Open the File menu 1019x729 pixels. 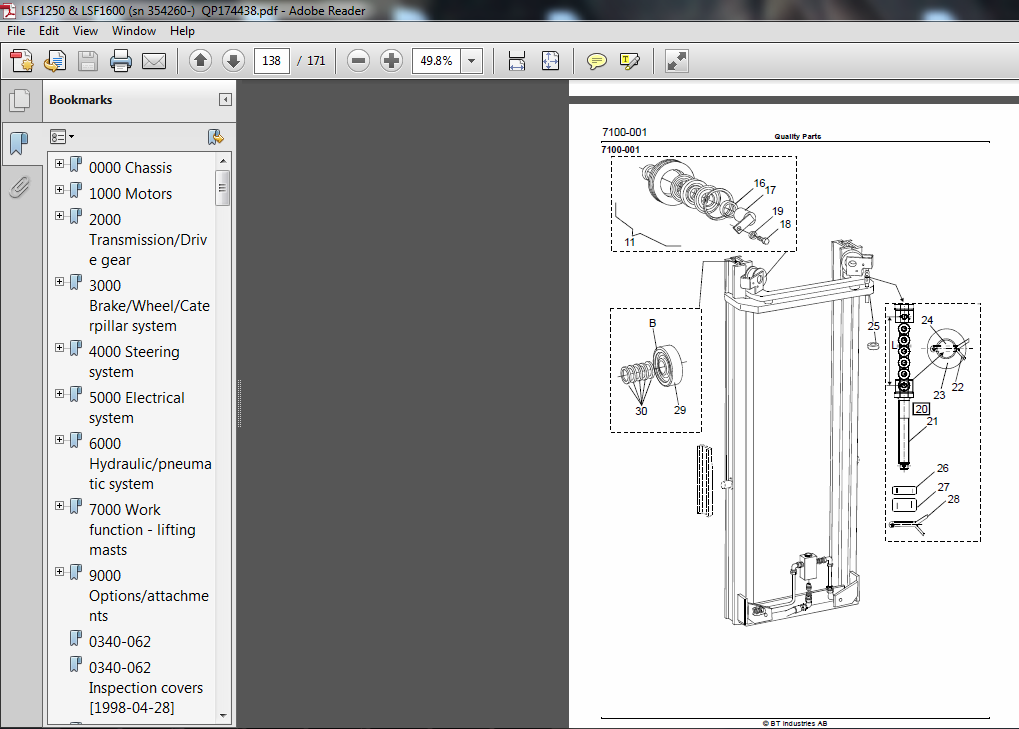tap(16, 31)
